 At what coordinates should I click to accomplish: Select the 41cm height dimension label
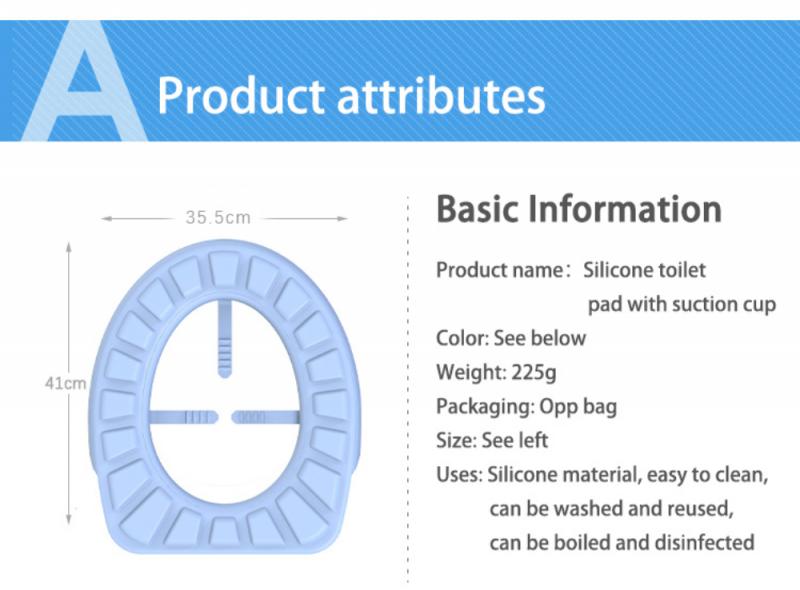coord(66,383)
